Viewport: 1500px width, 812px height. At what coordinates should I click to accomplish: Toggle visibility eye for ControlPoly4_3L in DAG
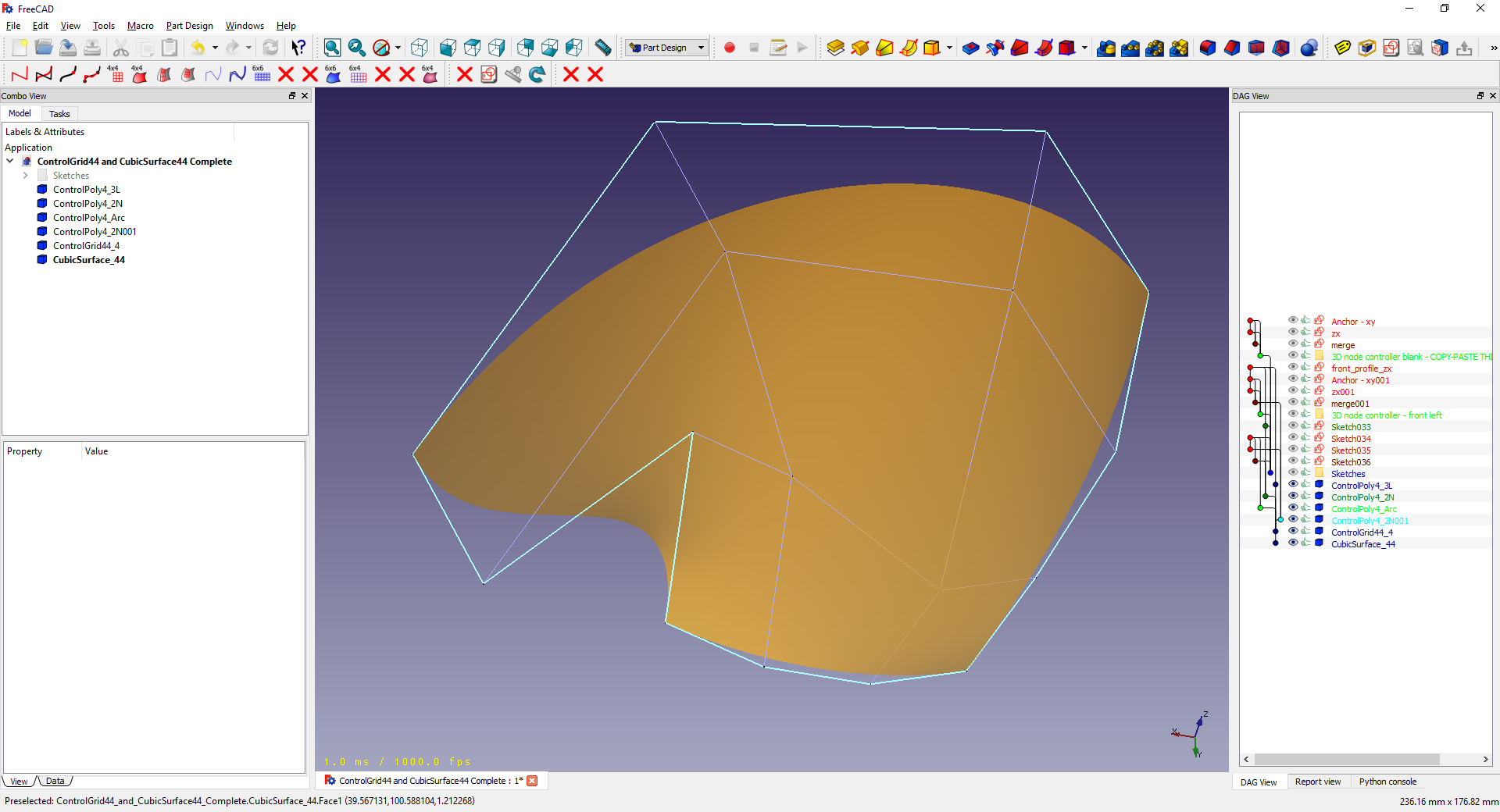coord(1293,484)
